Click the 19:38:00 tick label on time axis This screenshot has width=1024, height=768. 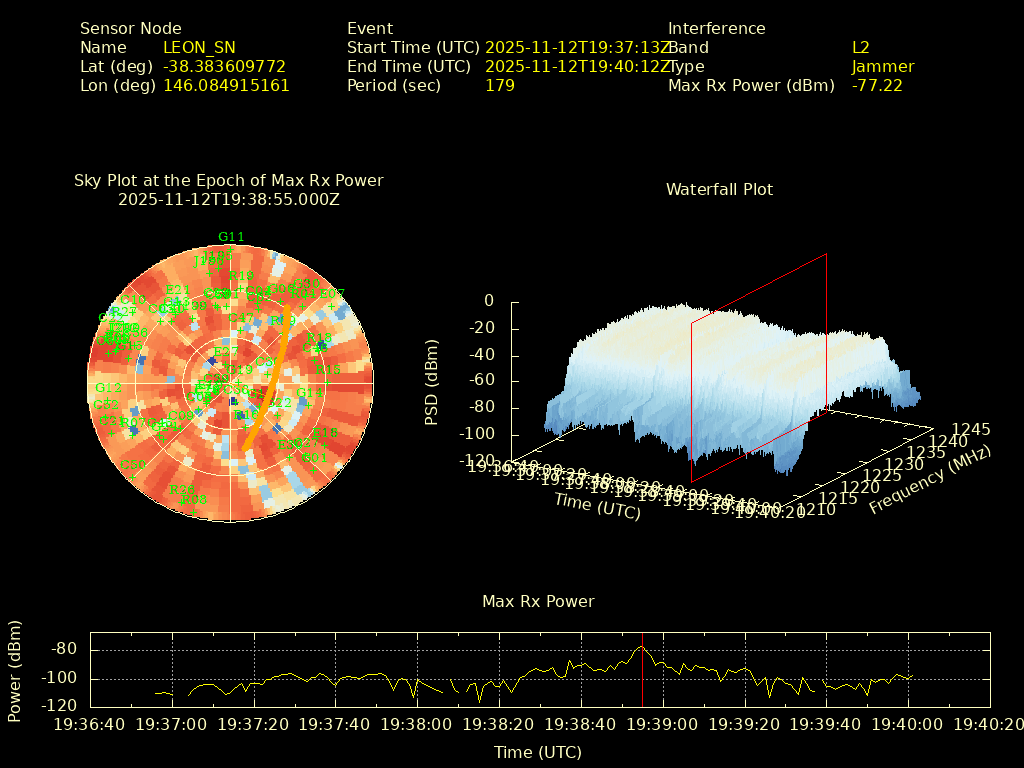click(x=418, y=723)
